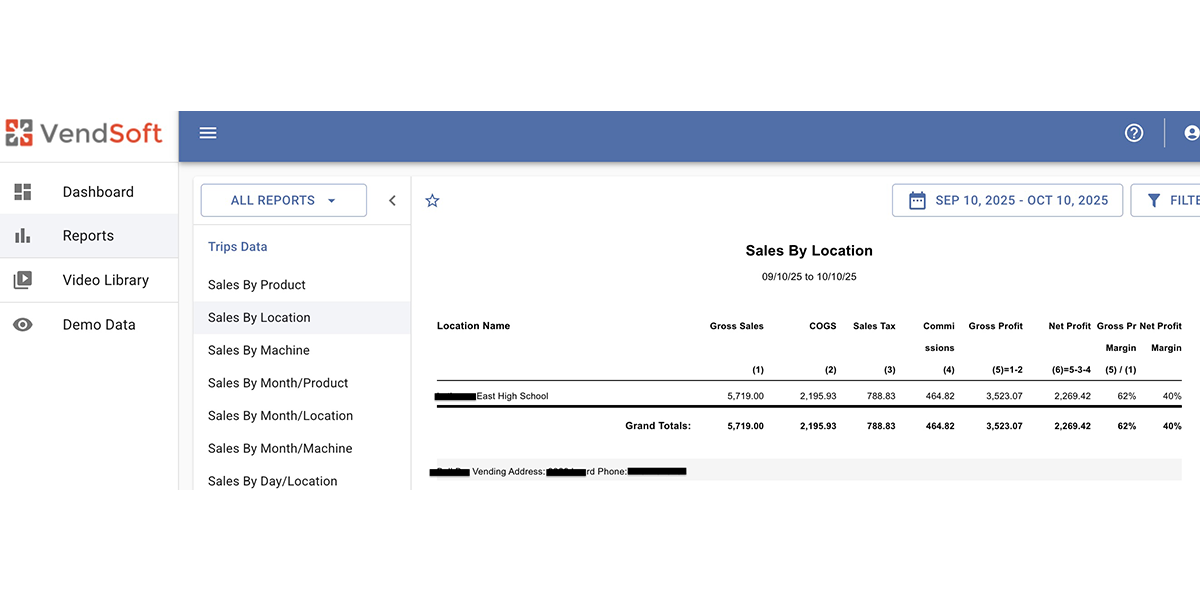Choose Sales By Month/Machine report

[x=280, y=449]
